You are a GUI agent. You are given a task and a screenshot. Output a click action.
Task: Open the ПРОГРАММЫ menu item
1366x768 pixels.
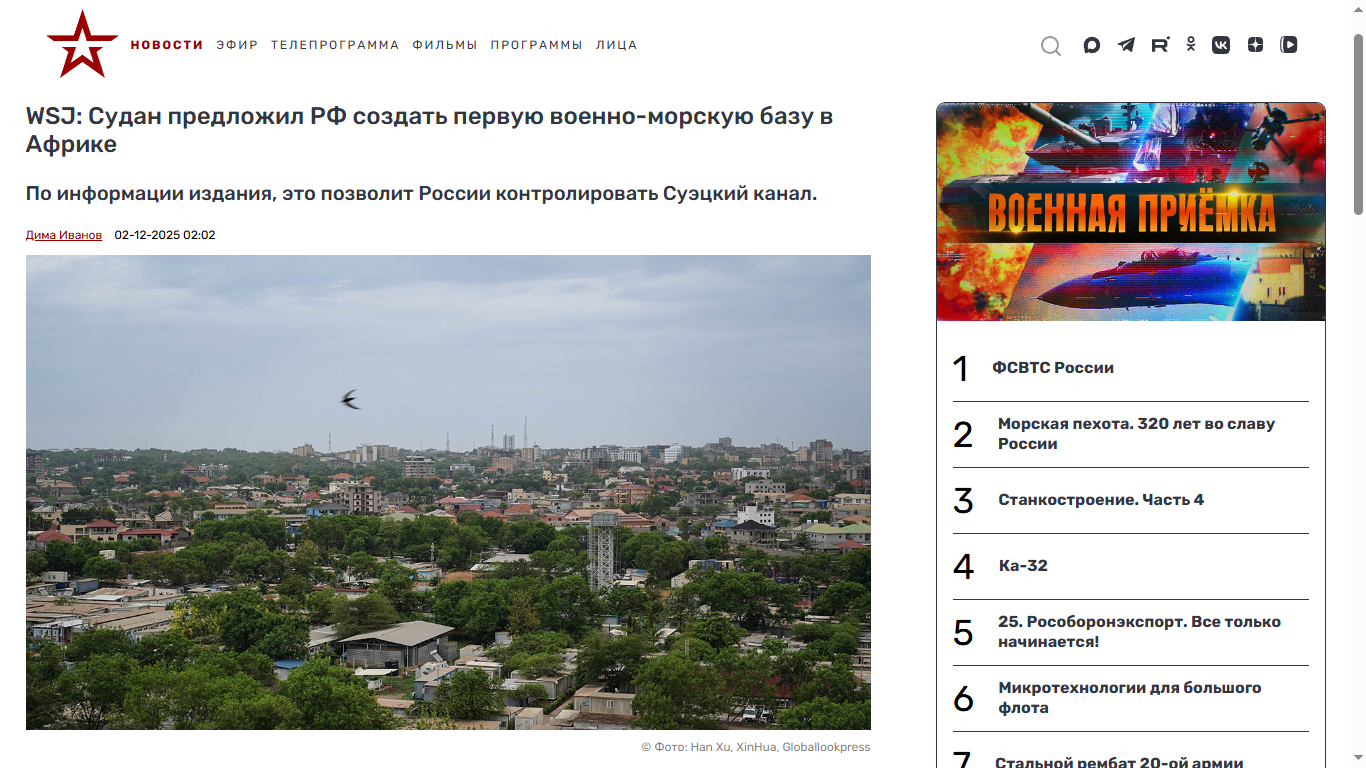[x=536, y=45]
